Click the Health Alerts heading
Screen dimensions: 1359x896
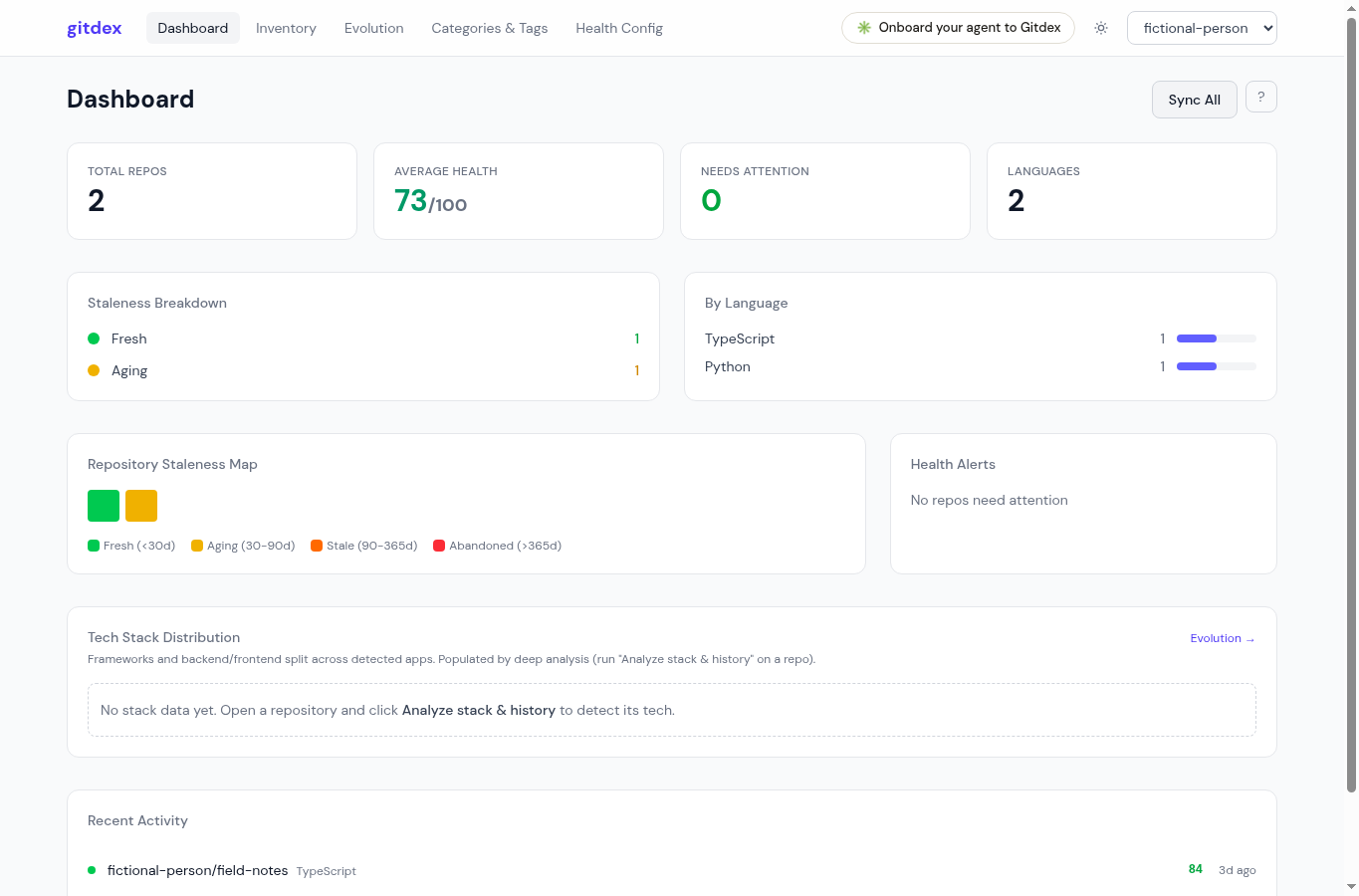(x=953, y=464)
